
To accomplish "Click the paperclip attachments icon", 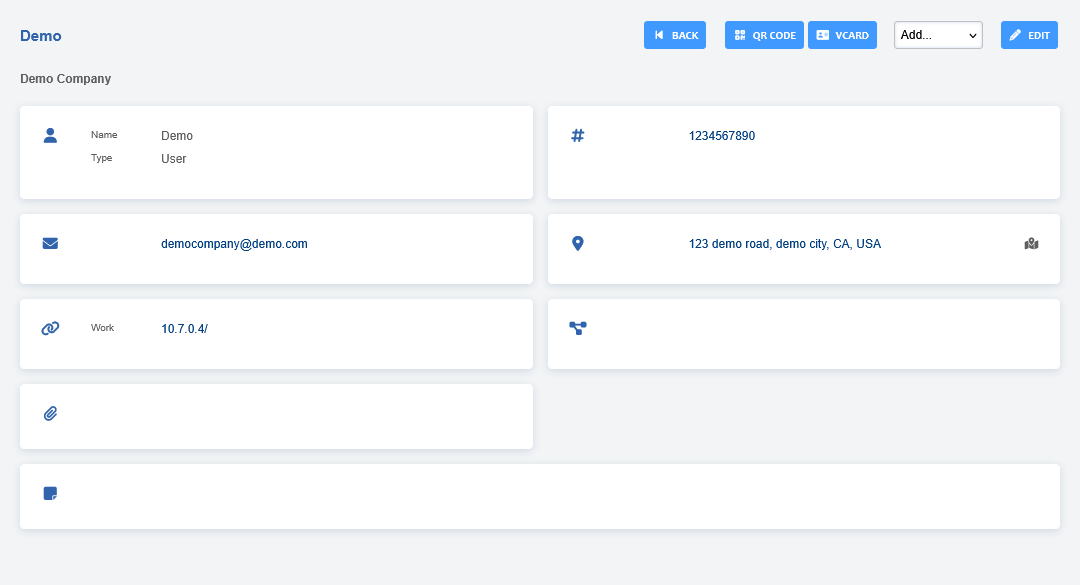I will coord(50,413).
